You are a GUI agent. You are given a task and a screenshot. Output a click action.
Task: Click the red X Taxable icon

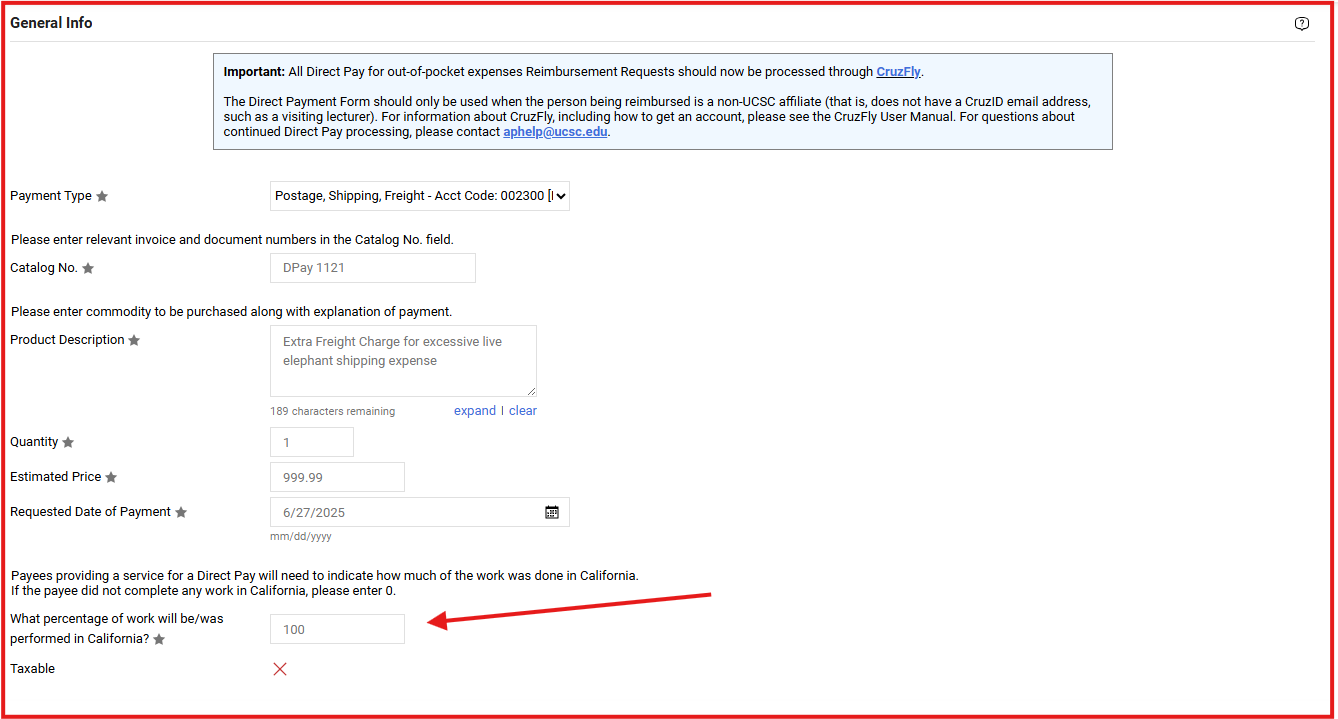click(x=280, y=669)
